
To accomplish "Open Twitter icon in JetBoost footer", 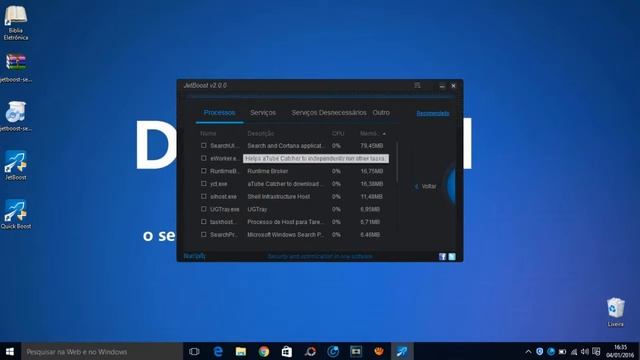I will click(452, 256).
